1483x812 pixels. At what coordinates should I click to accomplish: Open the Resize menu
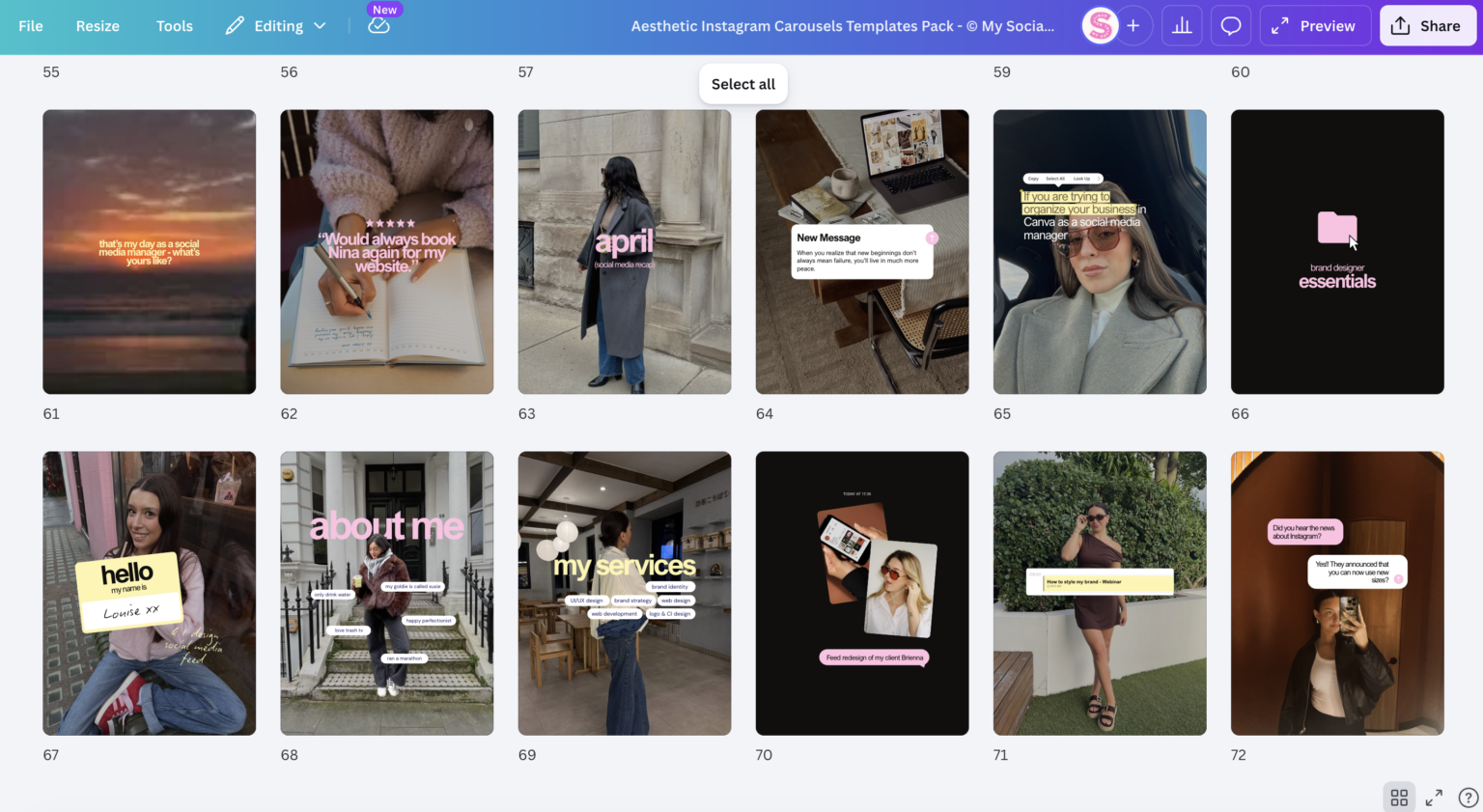click(x=98, y=25)
